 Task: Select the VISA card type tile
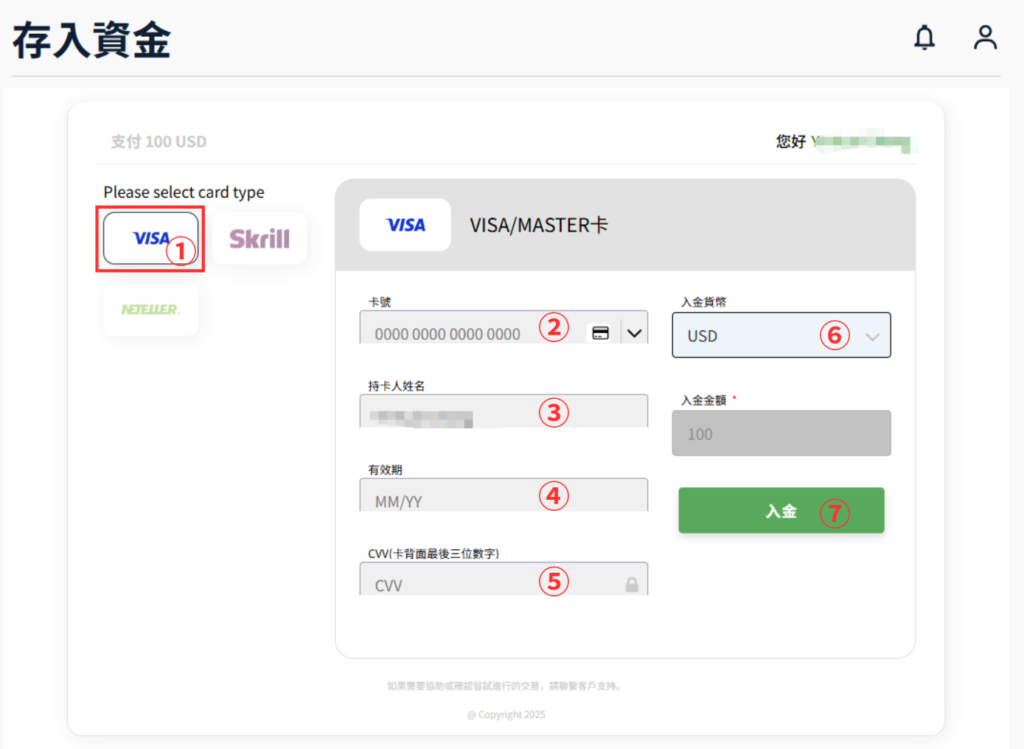pos(150,238)
